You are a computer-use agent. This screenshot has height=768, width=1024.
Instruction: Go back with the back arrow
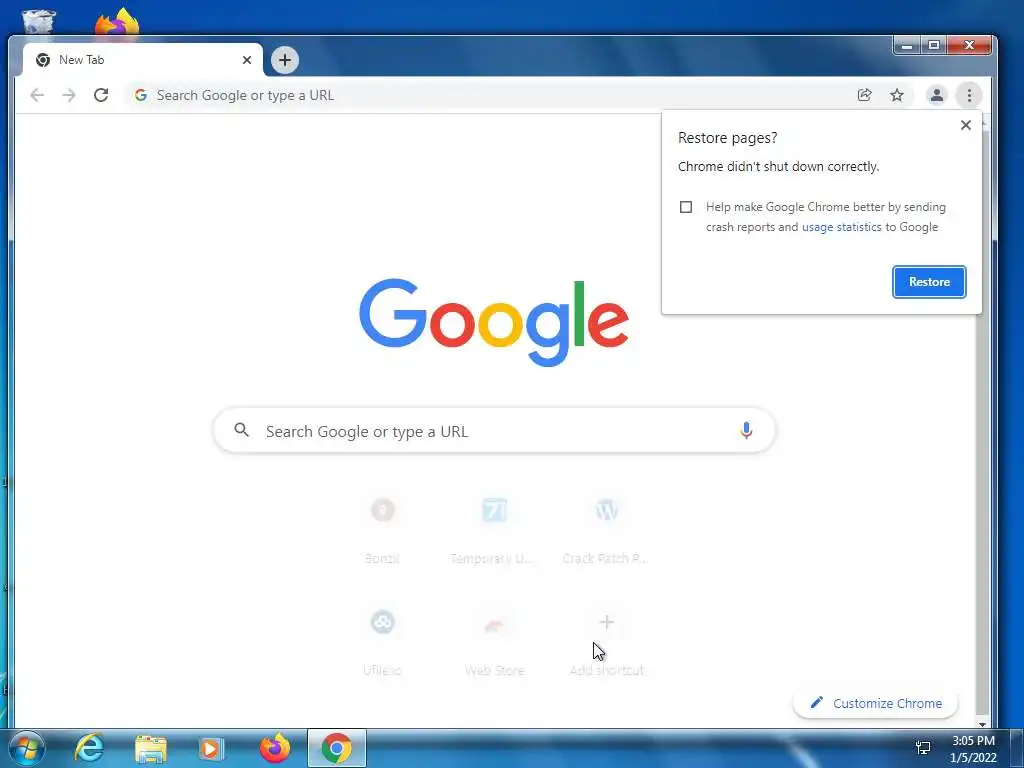click(37, 95)
